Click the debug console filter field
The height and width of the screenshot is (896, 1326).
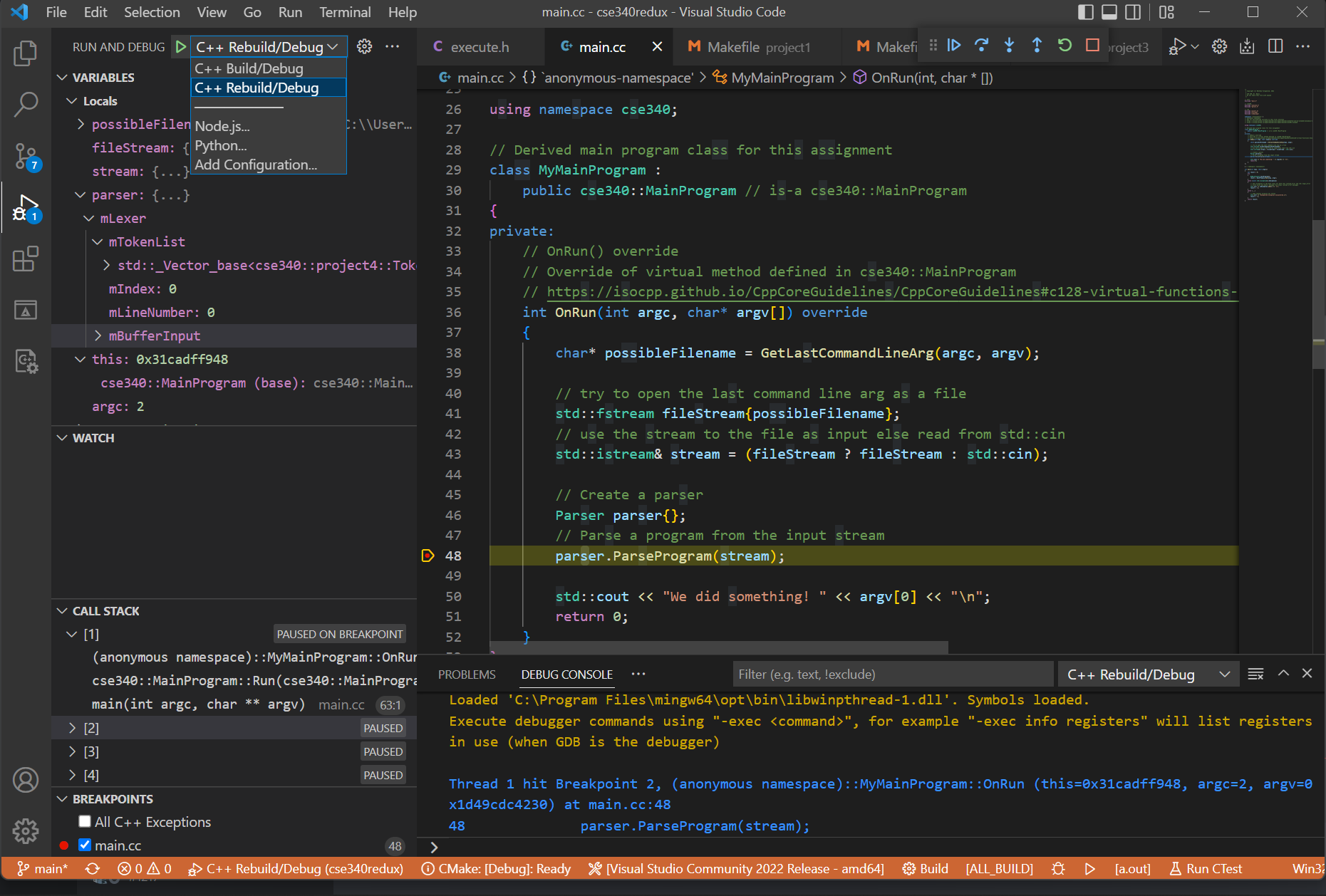893,674
